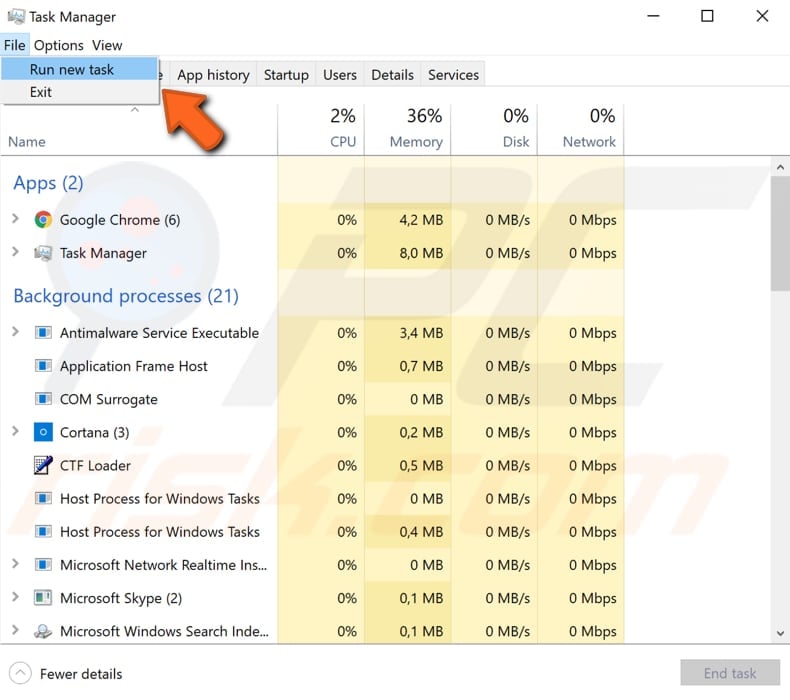790x700 pixels.
Task: Select Run new task from File menu
Action: click(72, 69)
